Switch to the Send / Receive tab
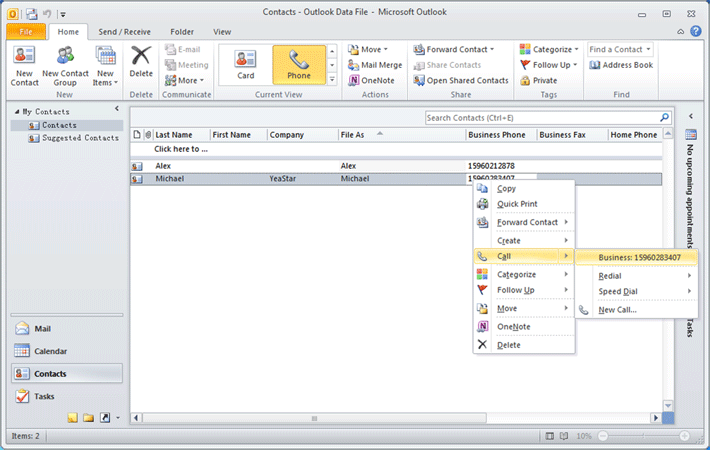This screenshot has height=450, width=710. pos(125,32)
